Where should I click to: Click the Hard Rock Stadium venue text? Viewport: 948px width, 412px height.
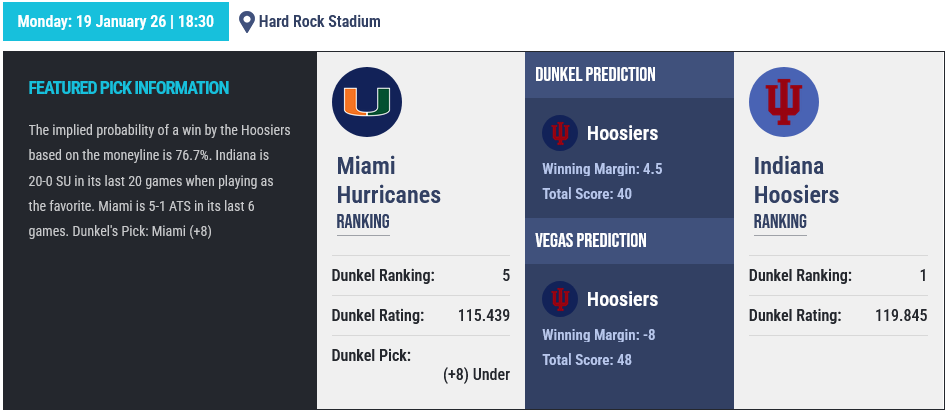[x=319, y=21]
